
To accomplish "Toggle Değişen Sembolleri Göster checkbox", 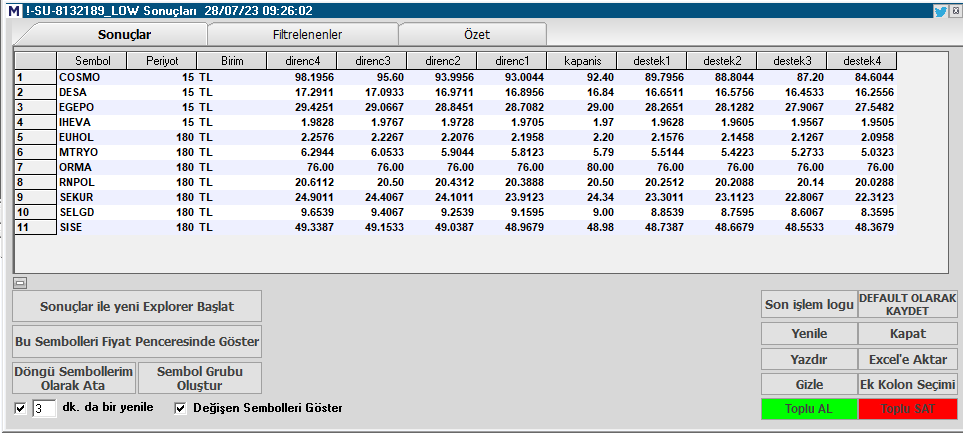I will pos(181,408).
